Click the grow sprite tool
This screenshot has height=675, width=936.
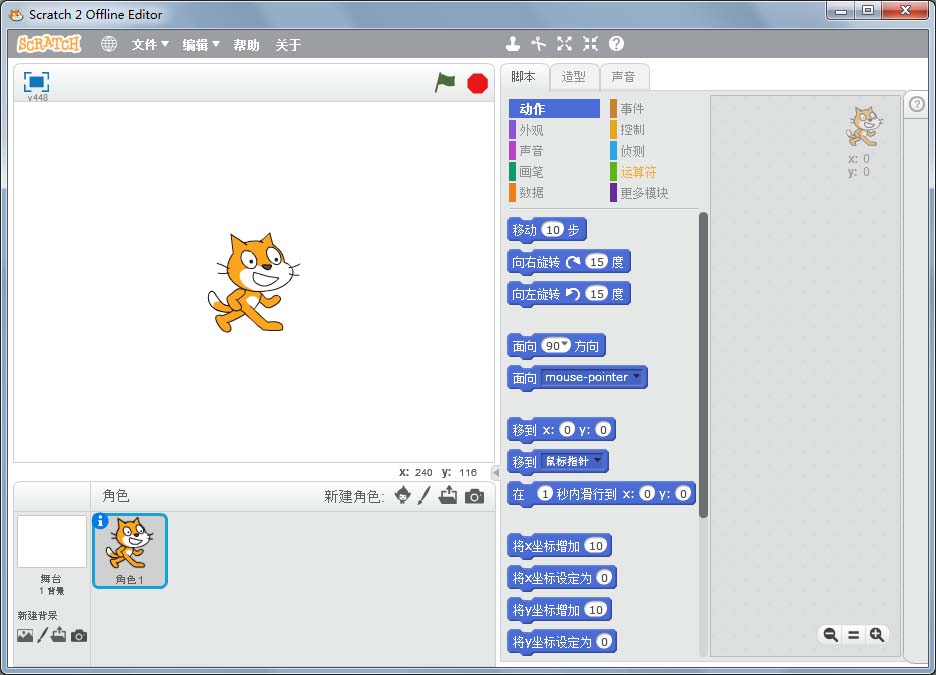click(x=564, y=44)
